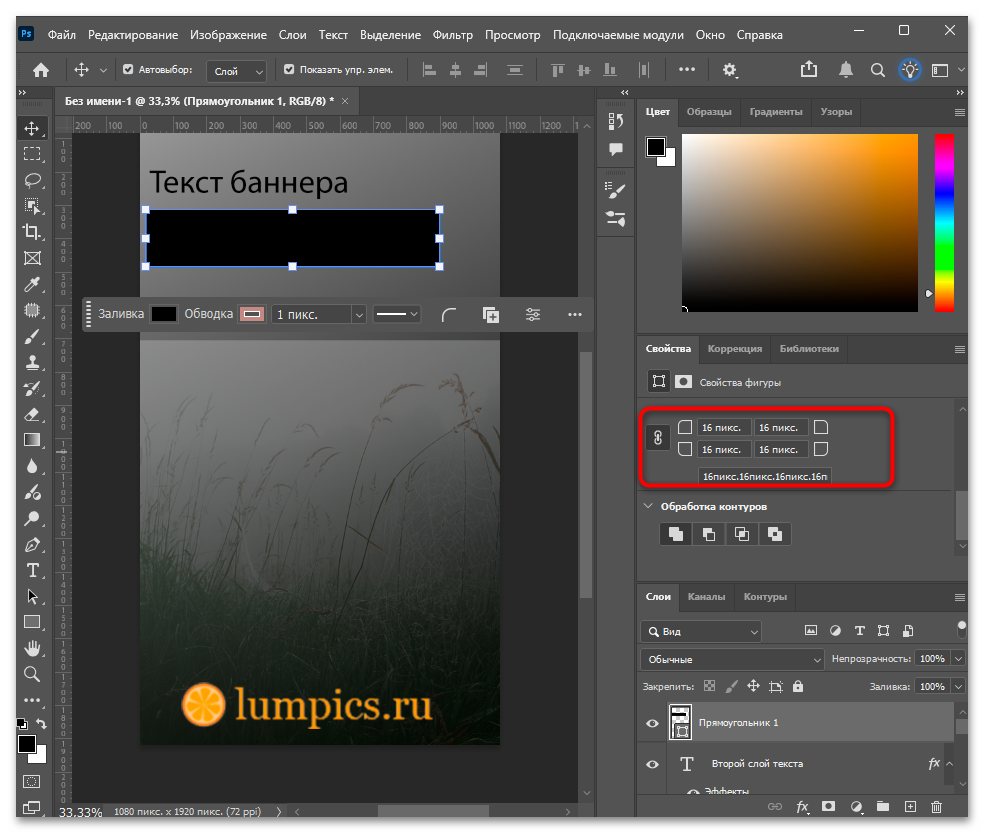Select the Gradient tool
984x833 pixels.
[32, 440]
